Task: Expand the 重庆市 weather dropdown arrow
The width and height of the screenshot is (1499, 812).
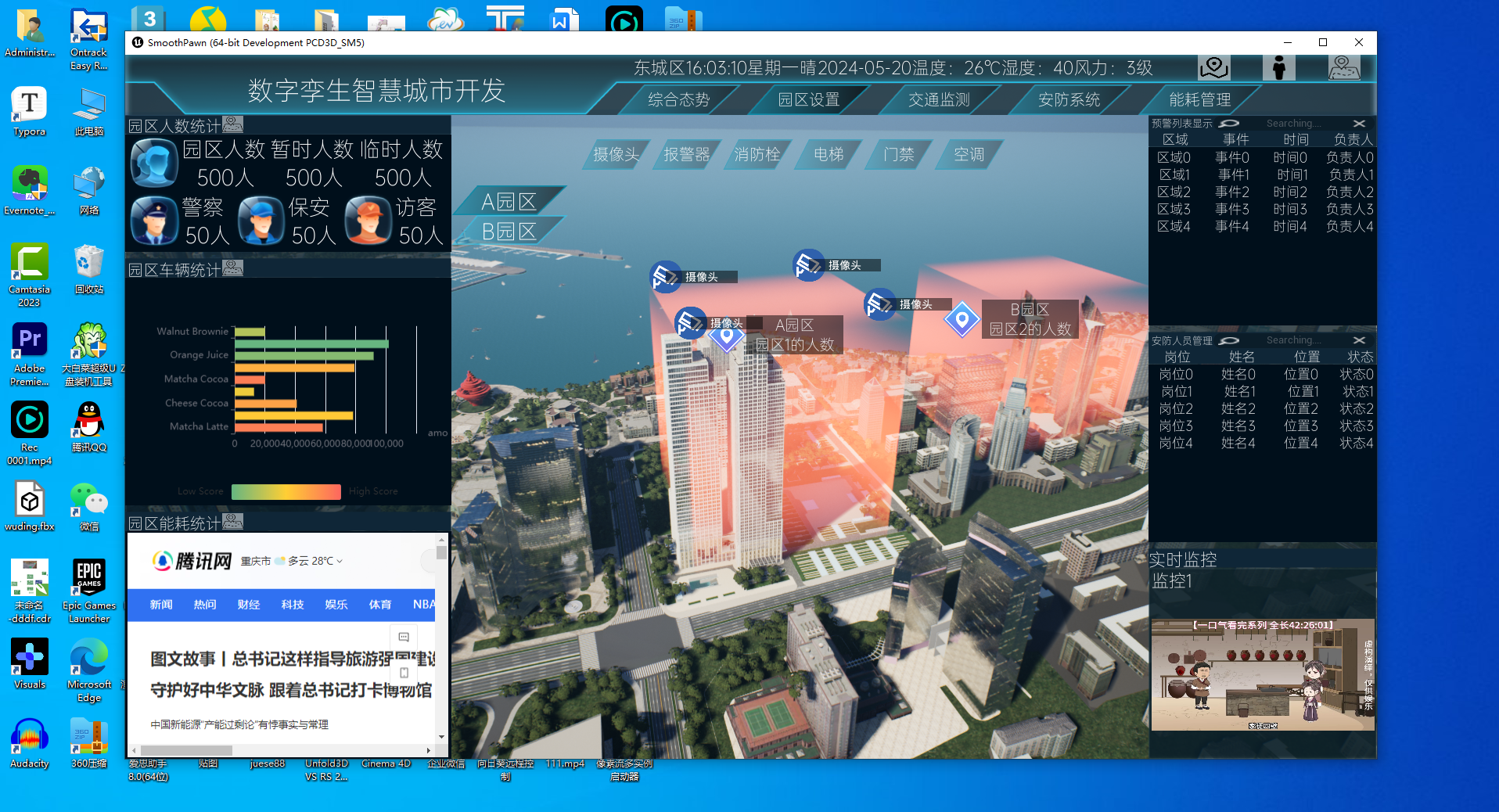Action: (x=340, y=561)
